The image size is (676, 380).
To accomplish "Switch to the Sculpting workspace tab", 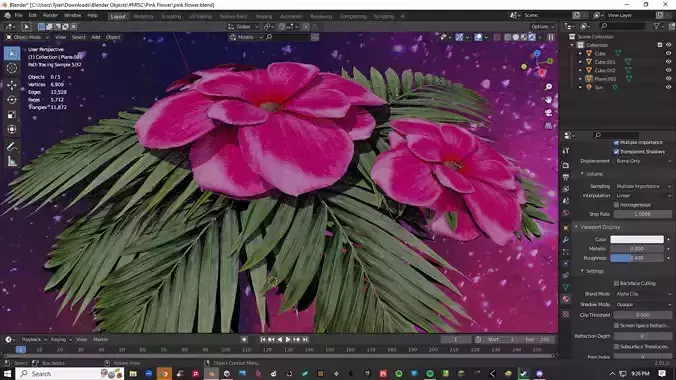I will tap(171, 16).
